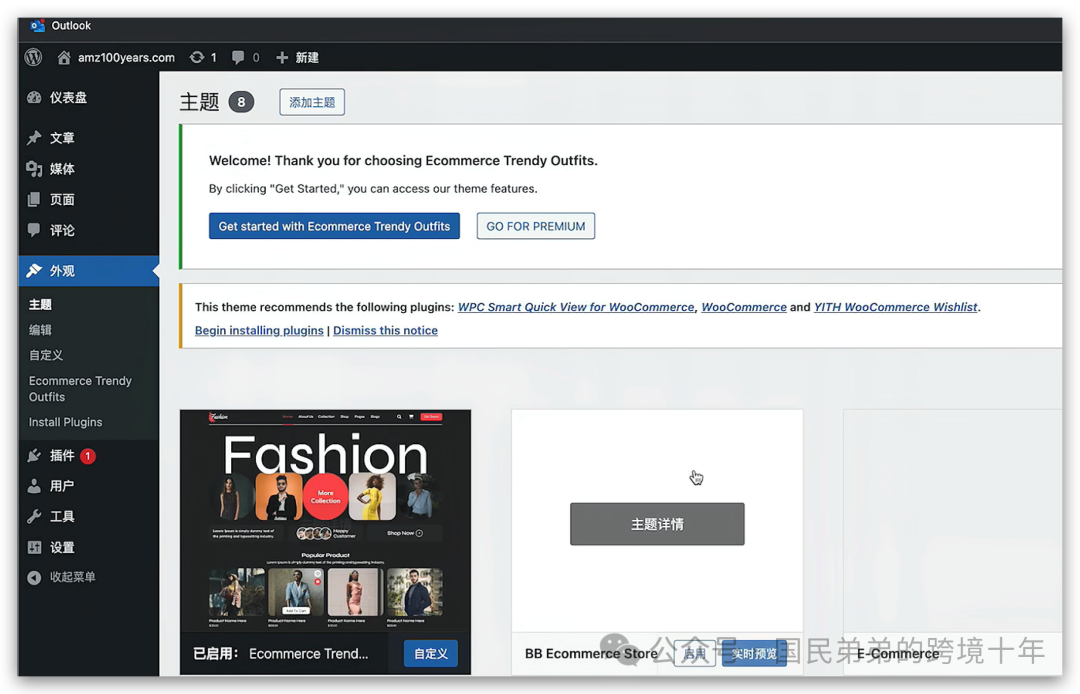Image resolution: width=1080 pixels, height=694 pixels.
Task: Open 仪表盘 in the sidebar
Action: click(x=68, y=97)
